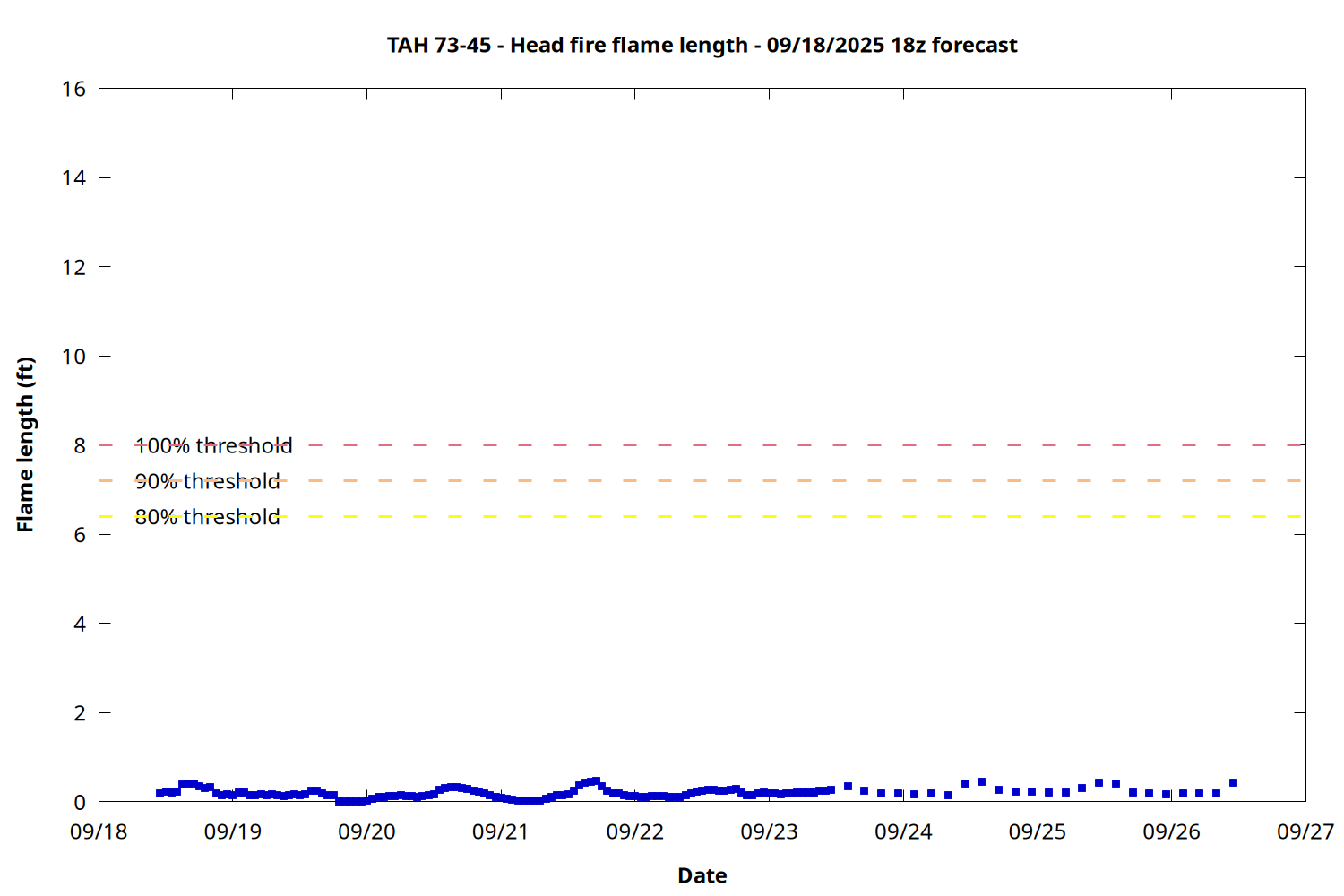Click the 09/19 date tick label
Image resolution: width=1344 pixels, height=896 pixels.
pyautogui.click(x=233, y=831)
